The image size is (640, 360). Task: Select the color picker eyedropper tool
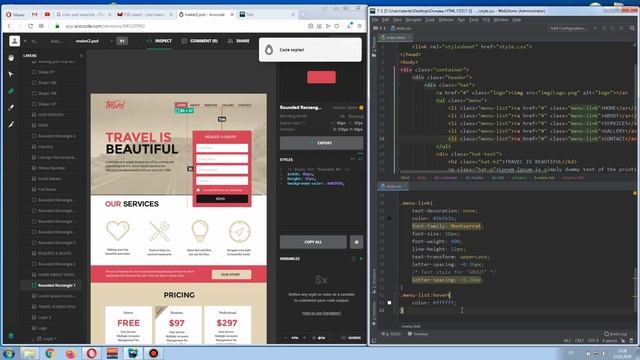point(11,108)
